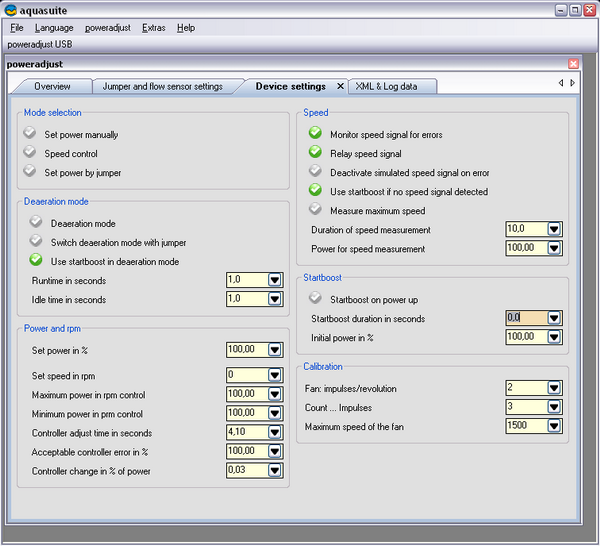Close the poweradjust panel with the red X
Screen dimensions: 600x546
coord(573,64)
